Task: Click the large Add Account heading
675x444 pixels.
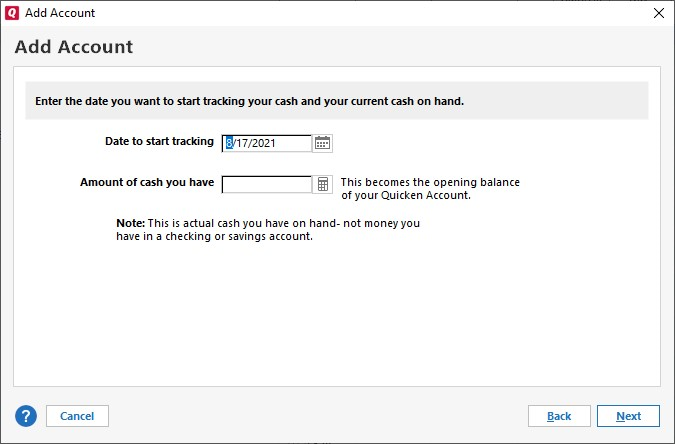Action: (x=74, y=47)
